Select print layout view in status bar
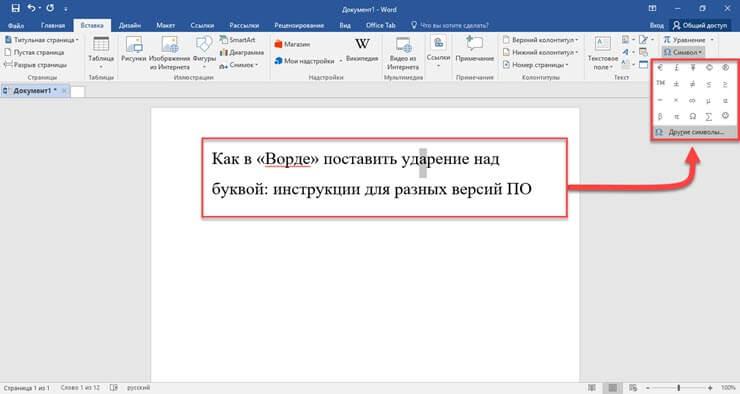740x394 pixels. click(x=612, y=388)
